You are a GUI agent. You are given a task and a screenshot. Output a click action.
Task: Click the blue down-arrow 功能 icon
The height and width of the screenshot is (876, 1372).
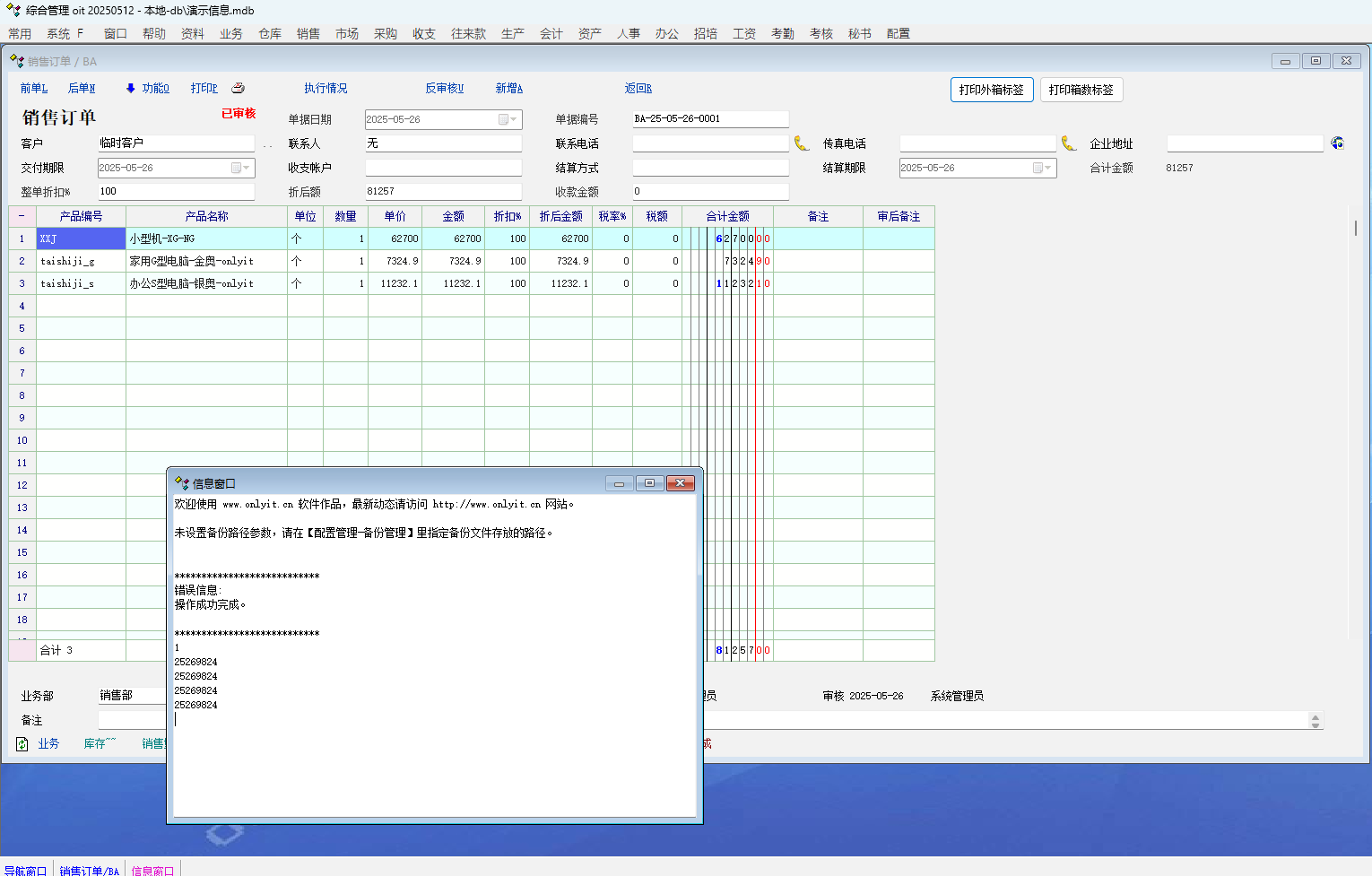point(131,88)
